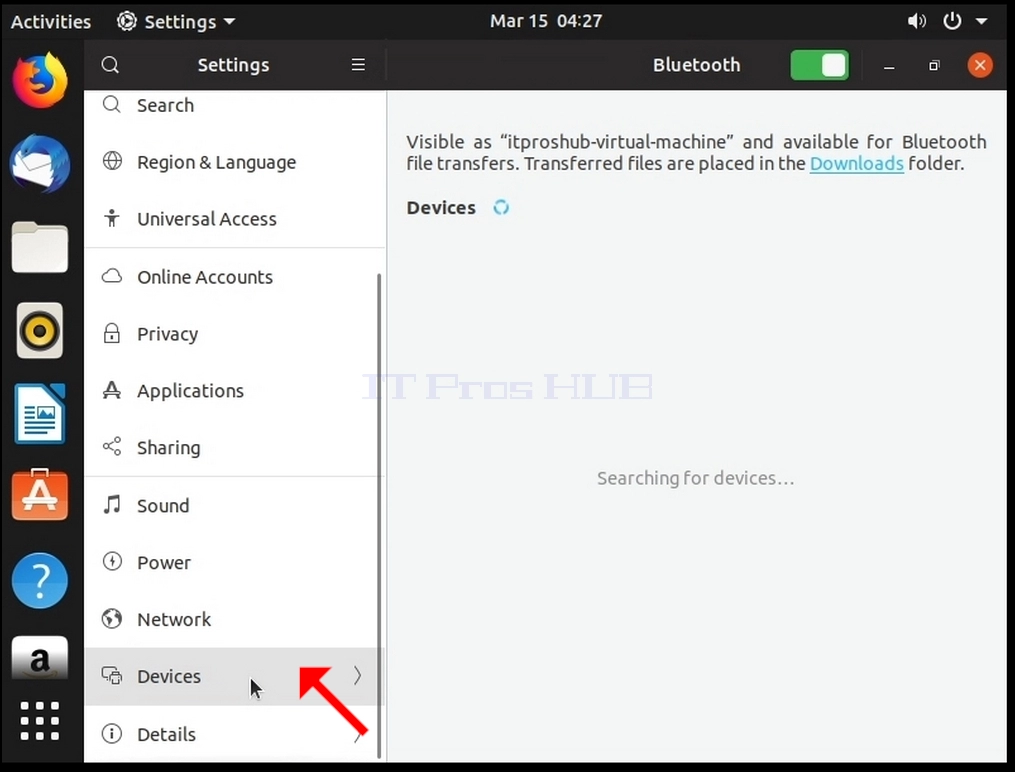Click the Devices sidebar label
Viewport: 1015px width, 772px height.
click(169, 676)
